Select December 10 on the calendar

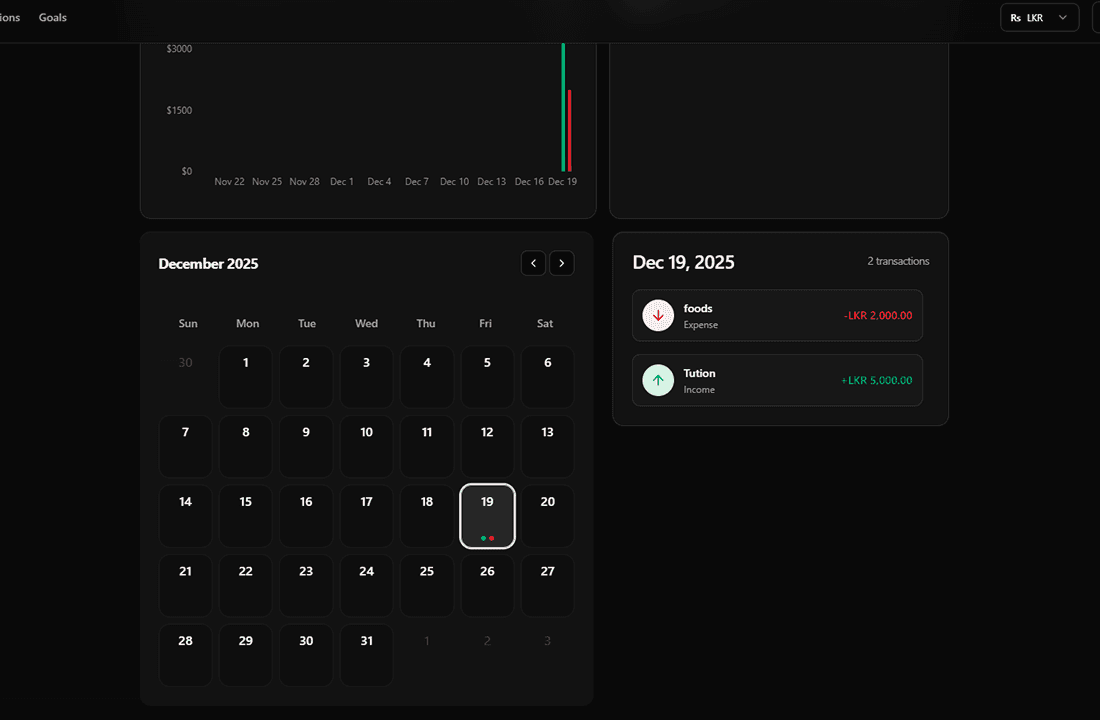pyautogui.click(x=367, y=446)
